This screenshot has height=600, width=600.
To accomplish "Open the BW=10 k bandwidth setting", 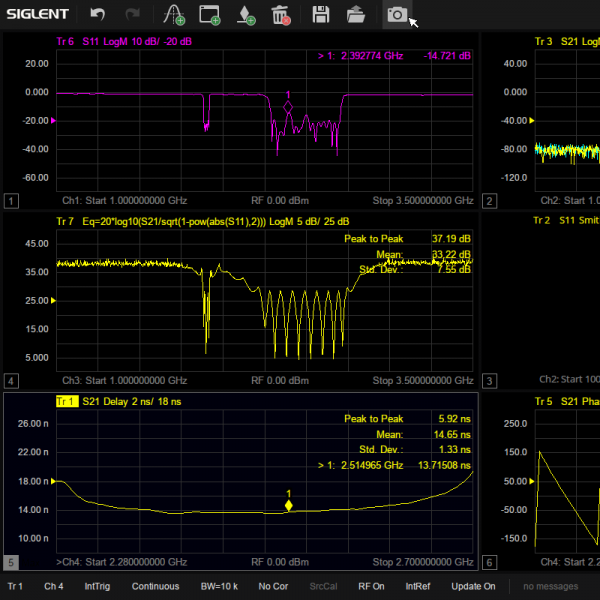I will click(219, 587).
